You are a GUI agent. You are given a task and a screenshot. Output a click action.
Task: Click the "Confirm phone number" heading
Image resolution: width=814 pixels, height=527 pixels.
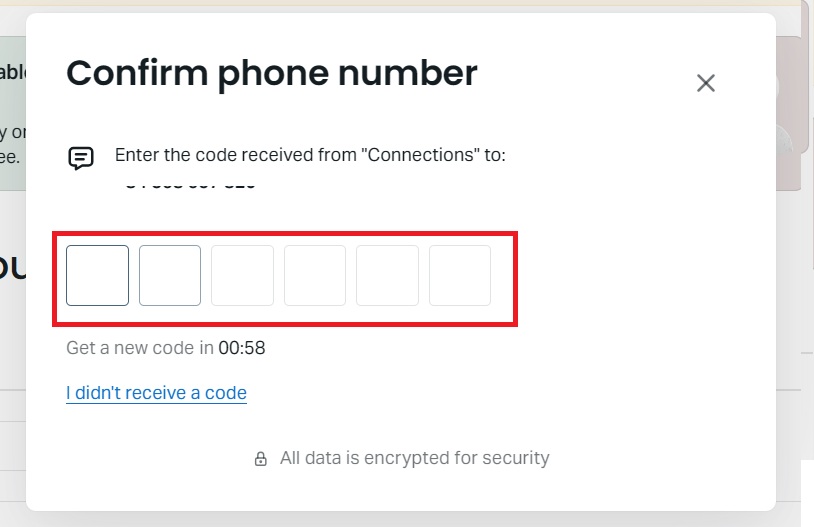[271, 73]
